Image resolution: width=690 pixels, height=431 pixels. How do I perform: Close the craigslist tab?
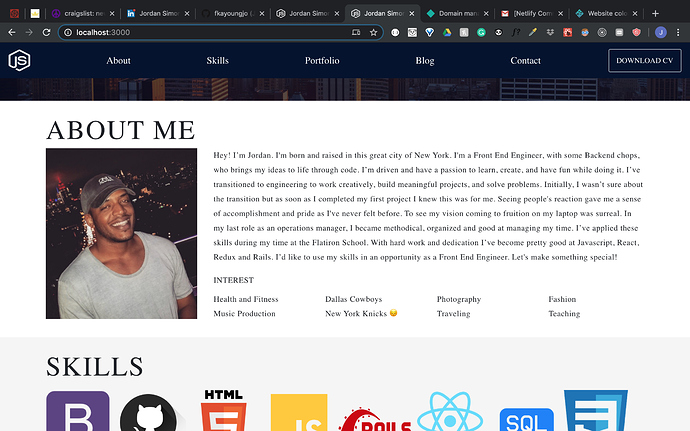click(x=112, y=14)
